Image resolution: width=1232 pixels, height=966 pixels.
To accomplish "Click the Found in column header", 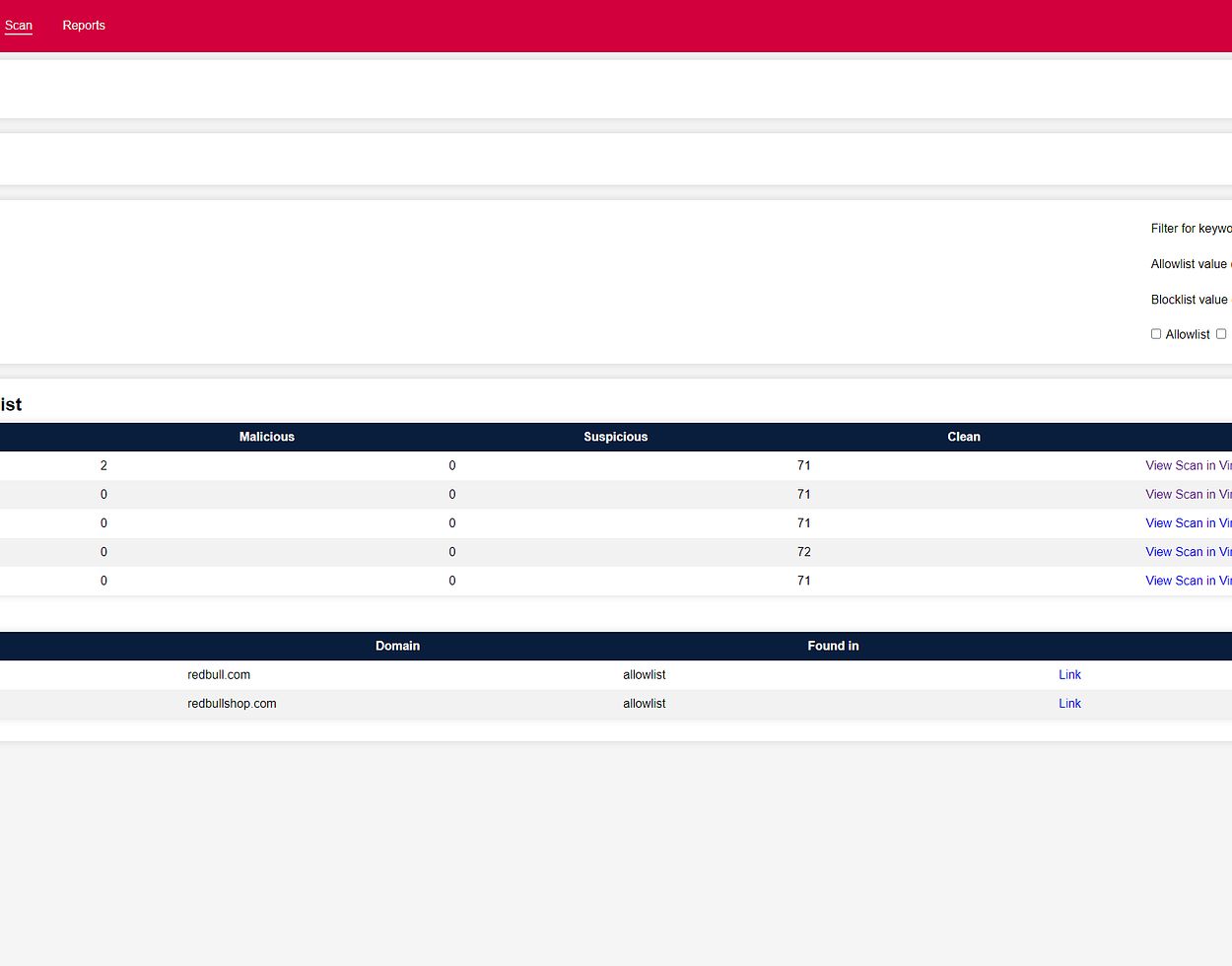I will (x=833, y=646).
